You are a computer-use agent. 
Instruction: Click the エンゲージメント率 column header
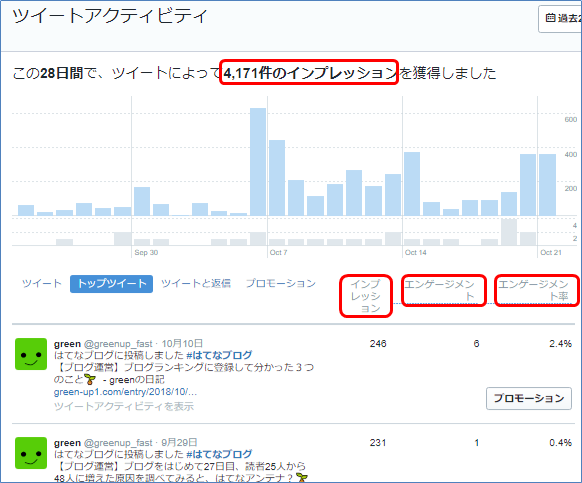(533, 290)
